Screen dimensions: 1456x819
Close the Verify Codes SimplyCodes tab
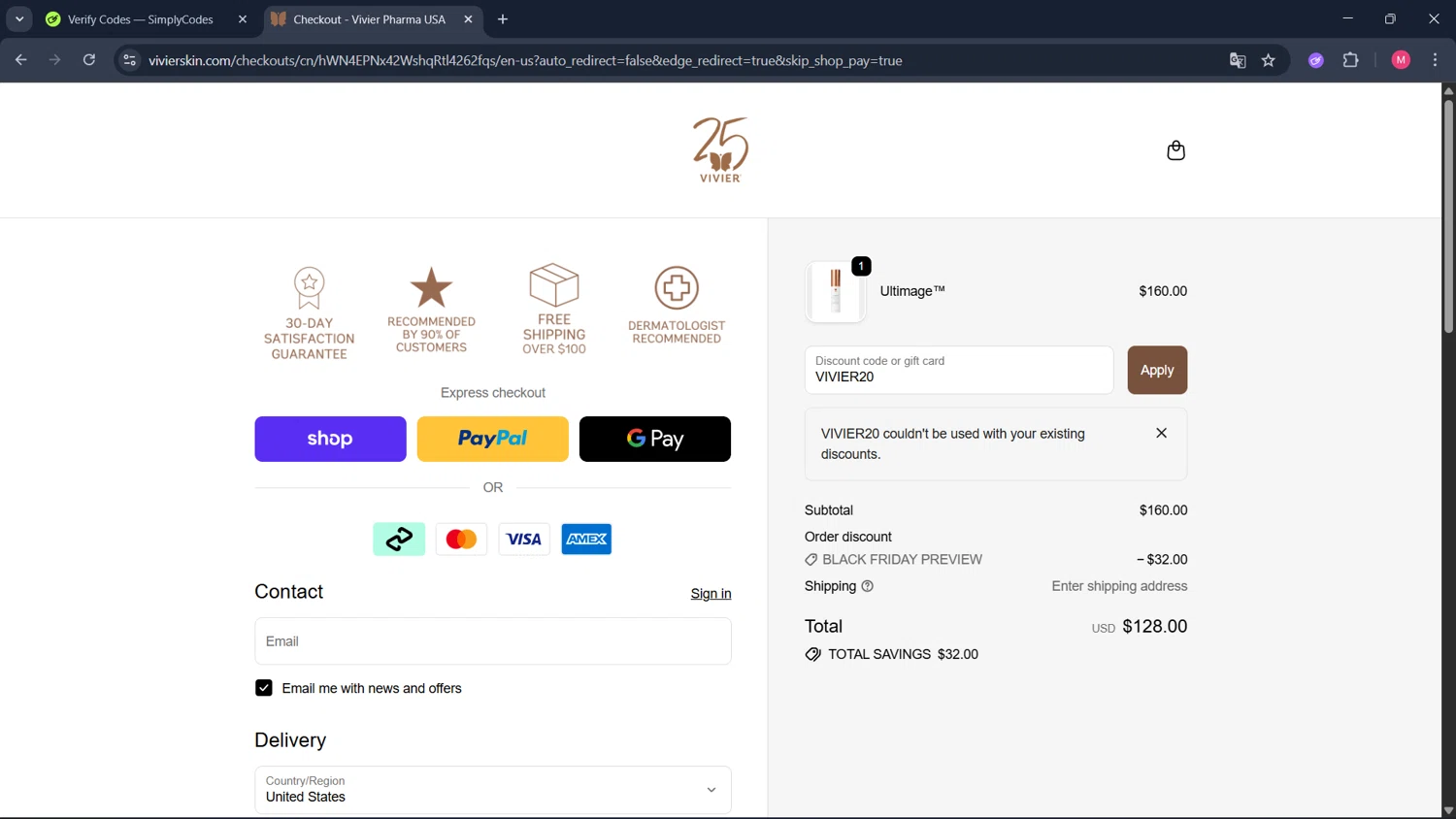pos(243,19)
